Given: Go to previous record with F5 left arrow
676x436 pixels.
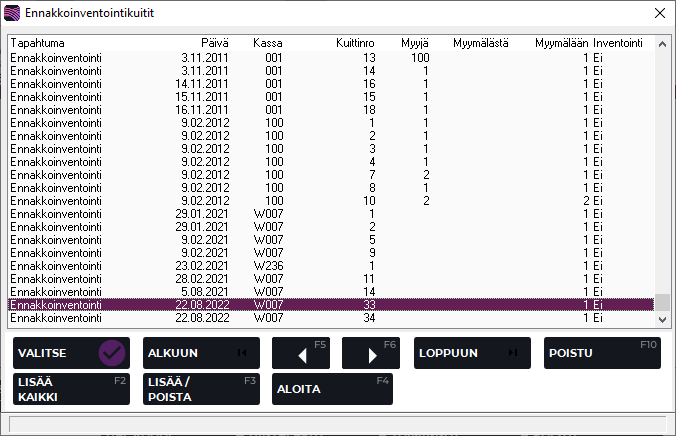Looking at the screenshot, I should pos(300,353).
